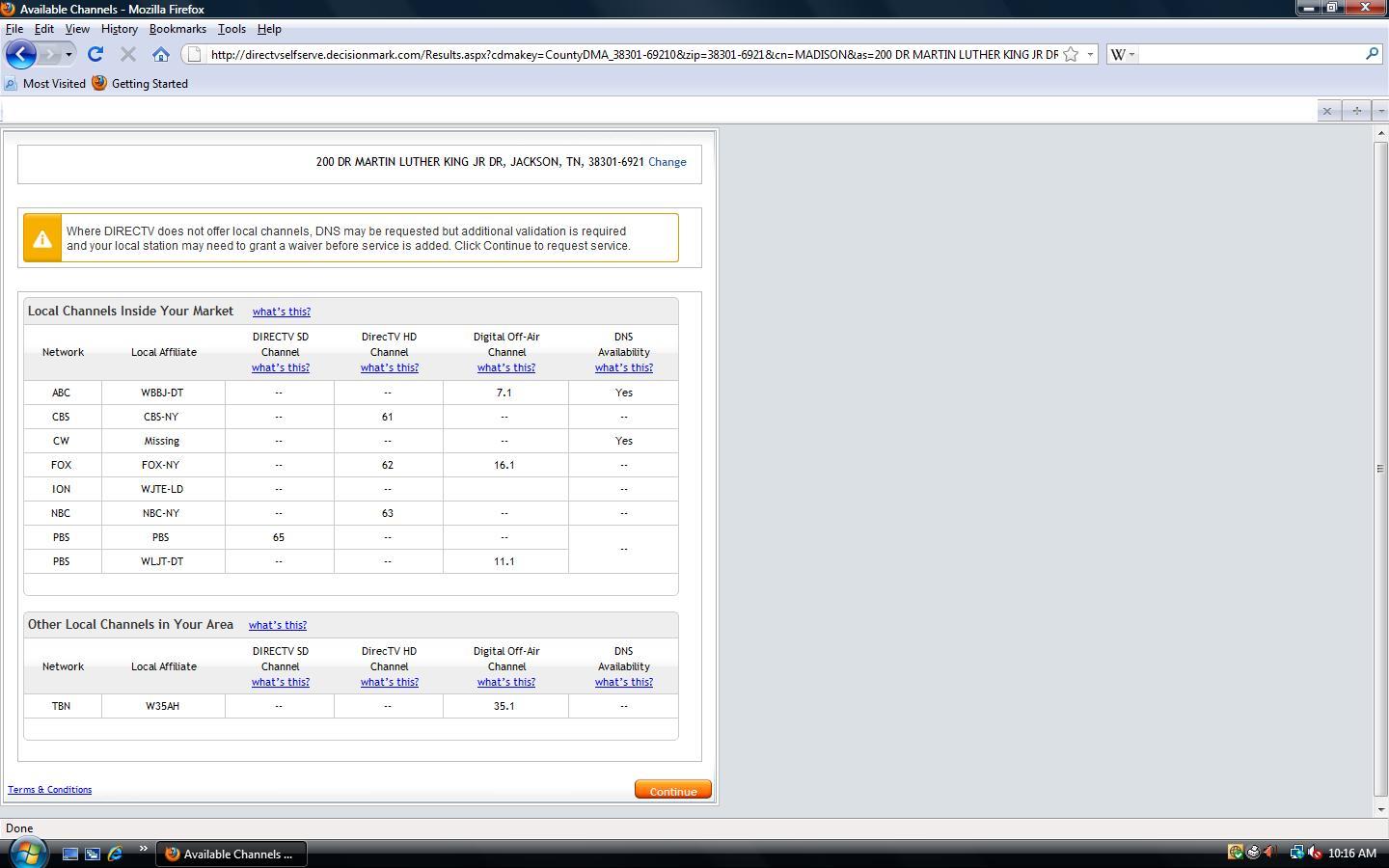The image size is (1389, 868).
Task: Click into the Wikipedia search box
Action: click(1251, 55)
